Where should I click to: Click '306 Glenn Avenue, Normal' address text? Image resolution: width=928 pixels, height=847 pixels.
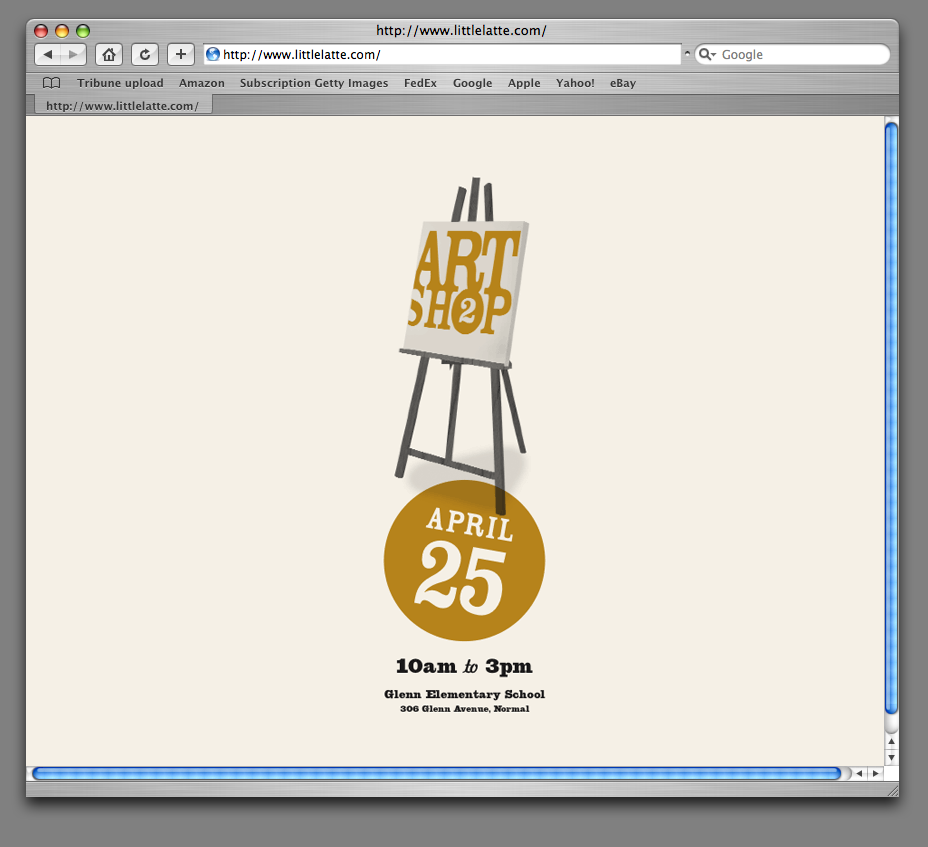point(465,708)
